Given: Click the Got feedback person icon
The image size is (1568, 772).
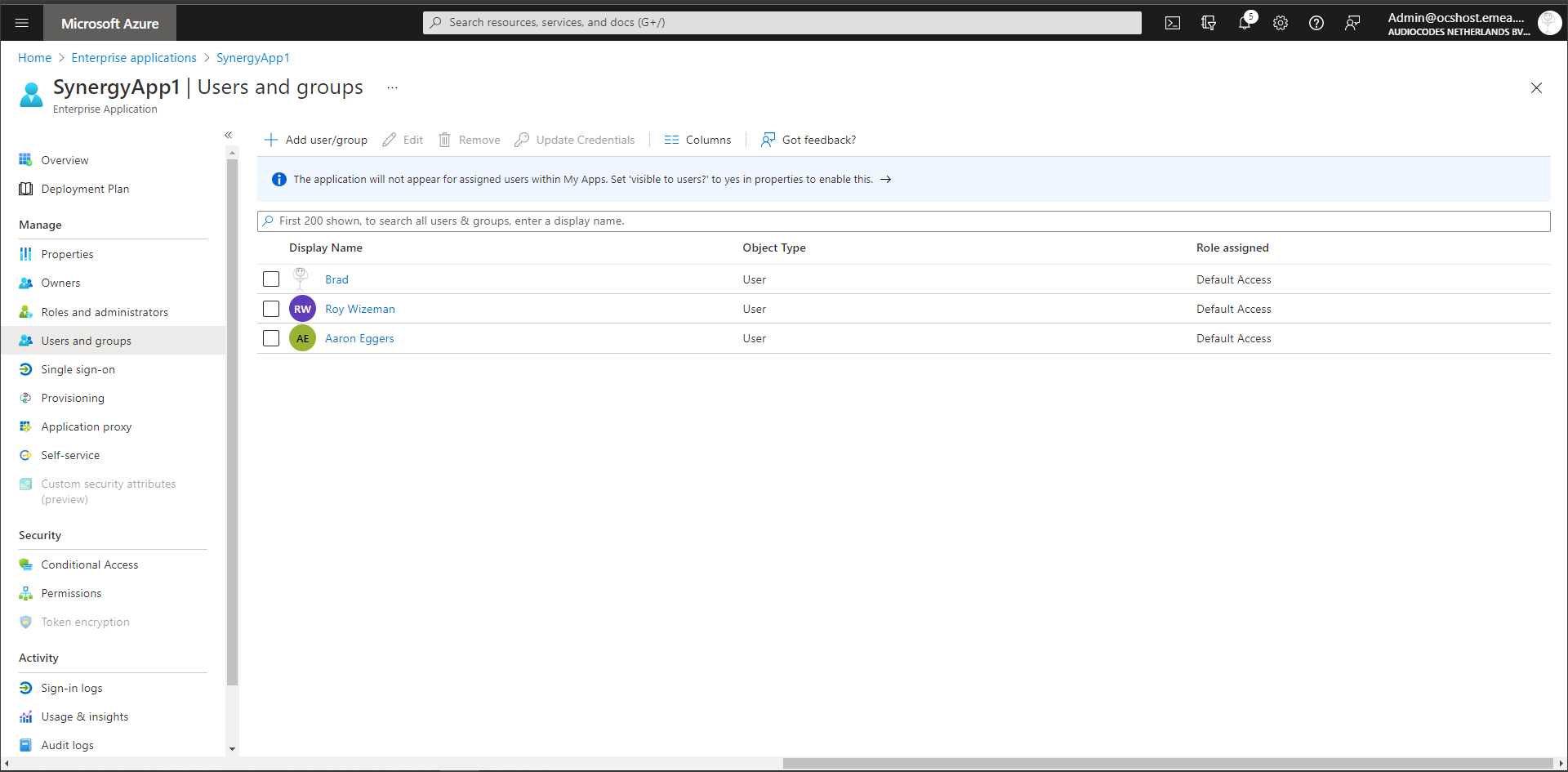Looking at the screenshot, I should click(768, 140).
